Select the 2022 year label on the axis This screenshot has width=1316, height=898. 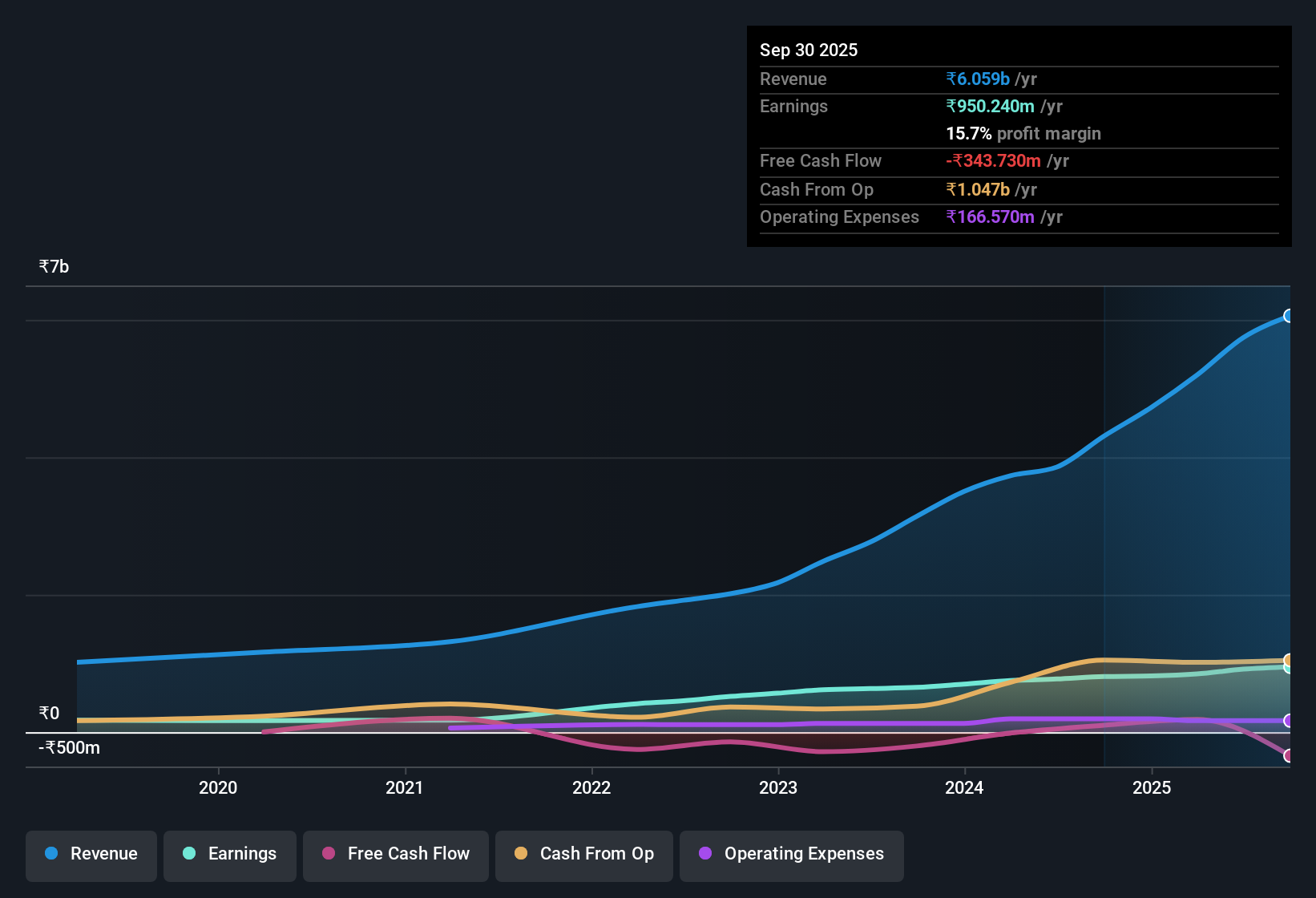[591, 788]
